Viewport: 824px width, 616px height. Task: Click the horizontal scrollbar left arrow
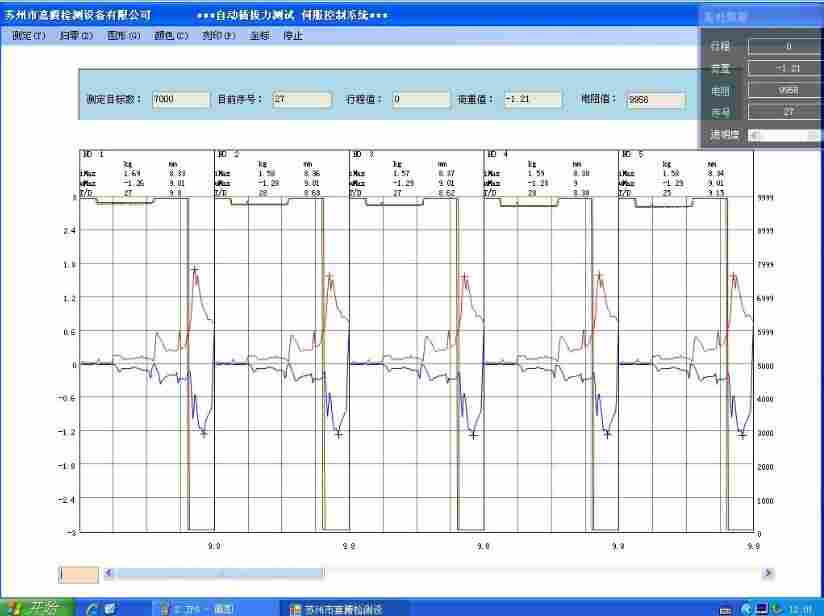(110, 574)
